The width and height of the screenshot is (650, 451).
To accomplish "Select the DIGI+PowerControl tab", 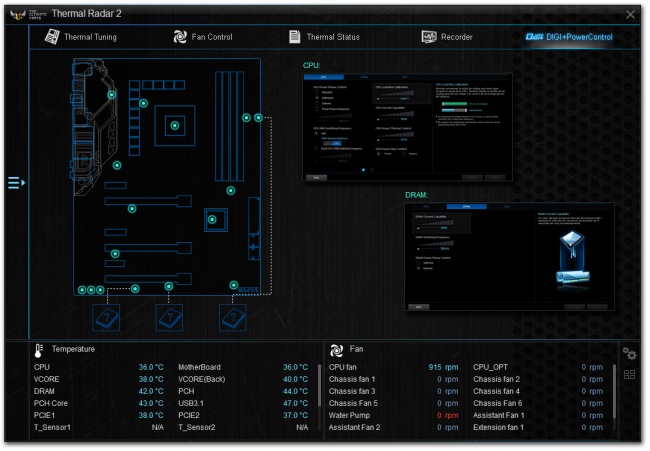I will tap(568, 37).
